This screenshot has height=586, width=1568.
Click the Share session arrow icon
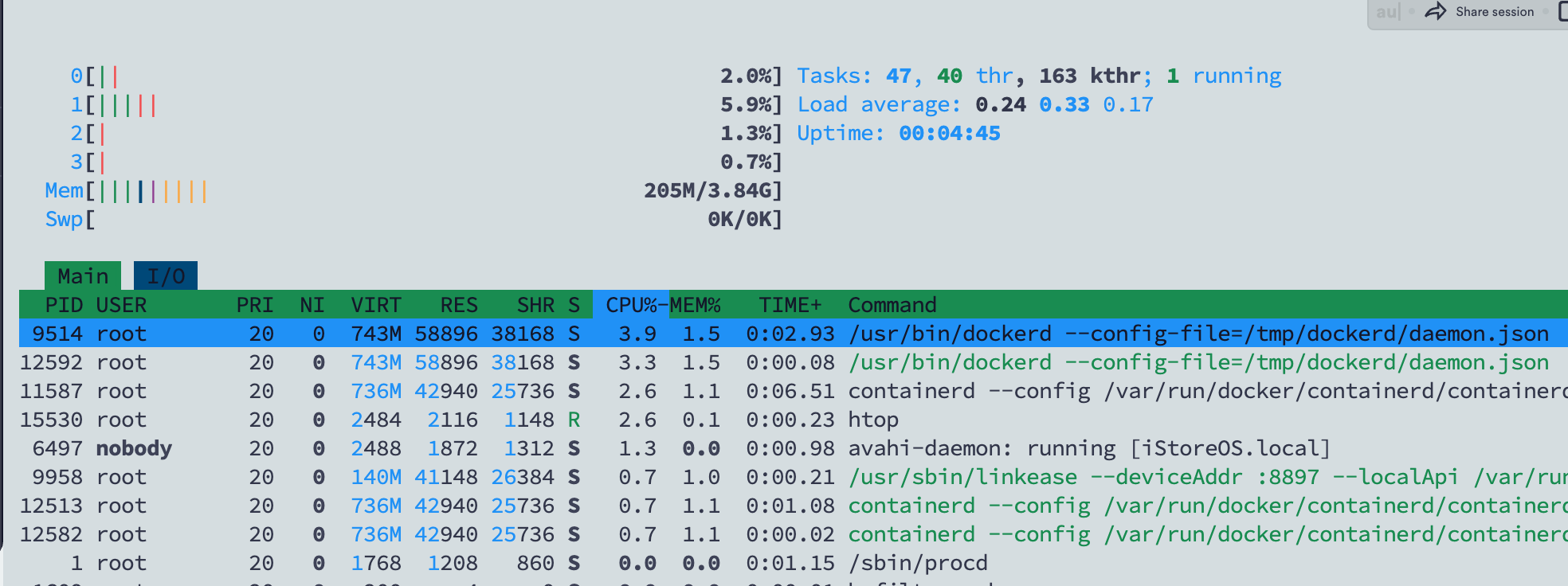coord(1436,12)
